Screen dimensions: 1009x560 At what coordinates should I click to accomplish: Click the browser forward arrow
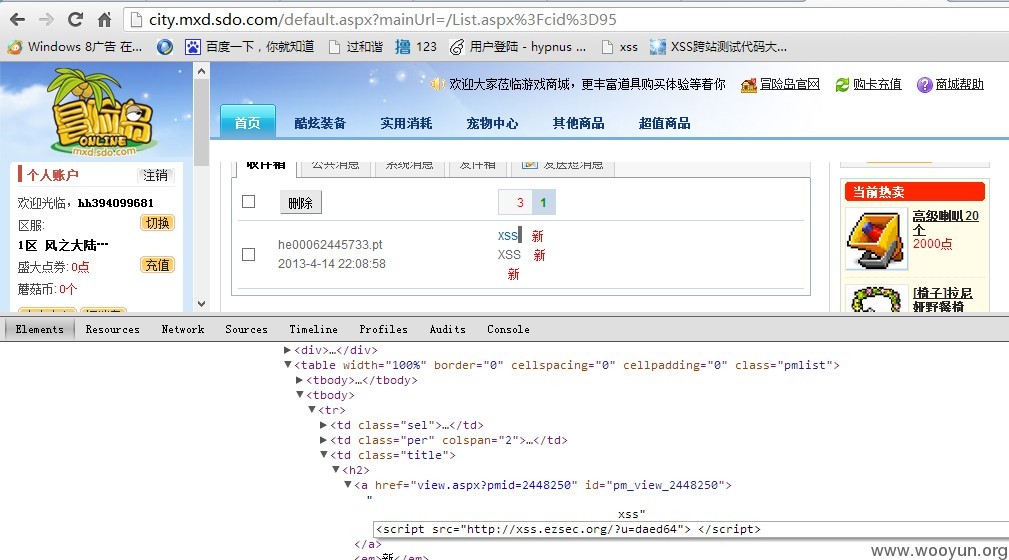coord(46,20)
